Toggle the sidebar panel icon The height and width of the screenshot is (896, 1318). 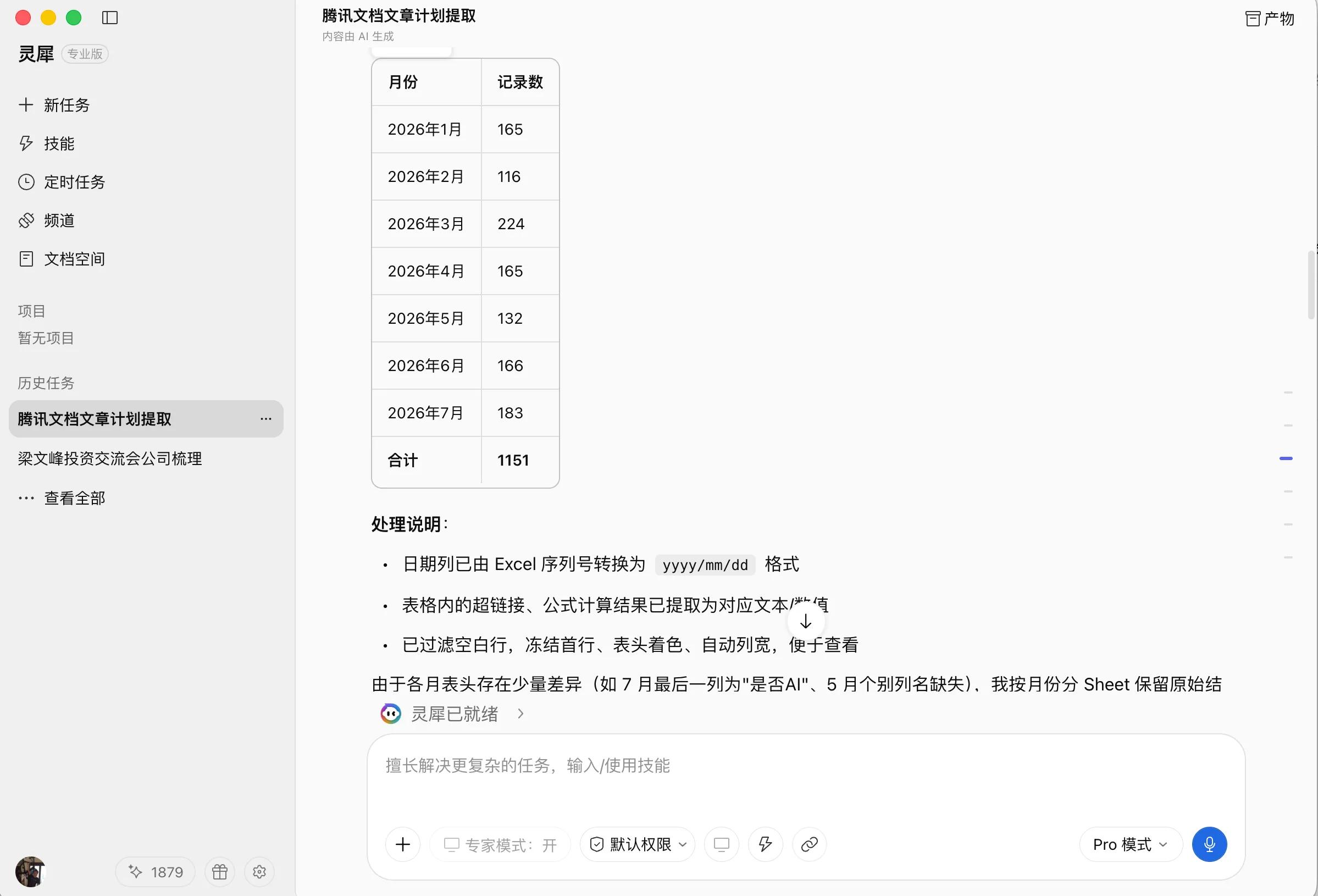coord(109,18)
